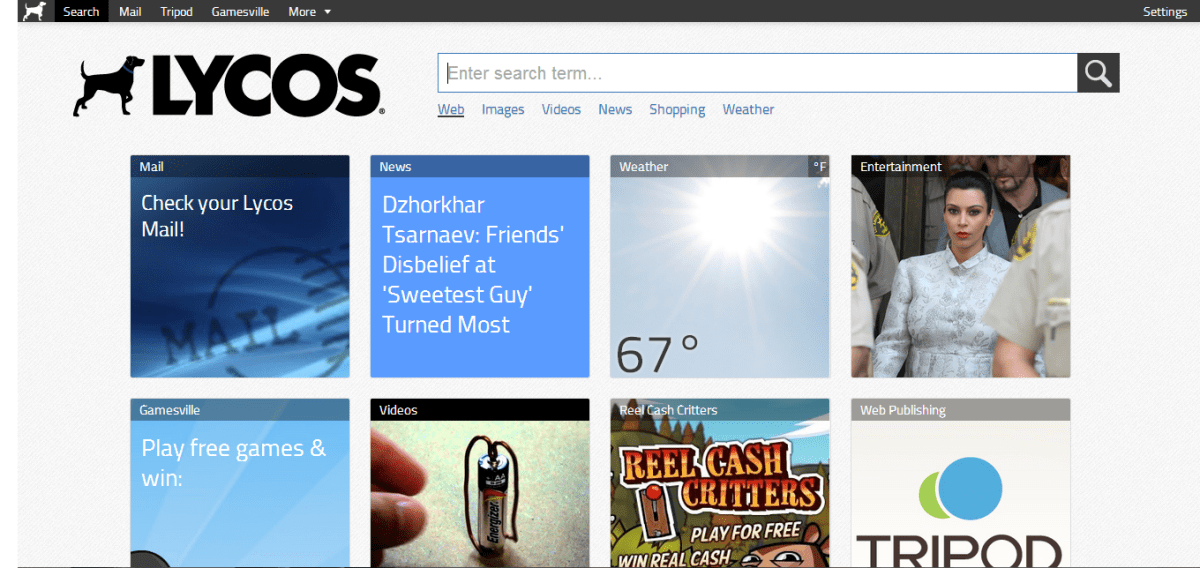Select Search in the top navigation bar
1200x568 pixels.
81,12
